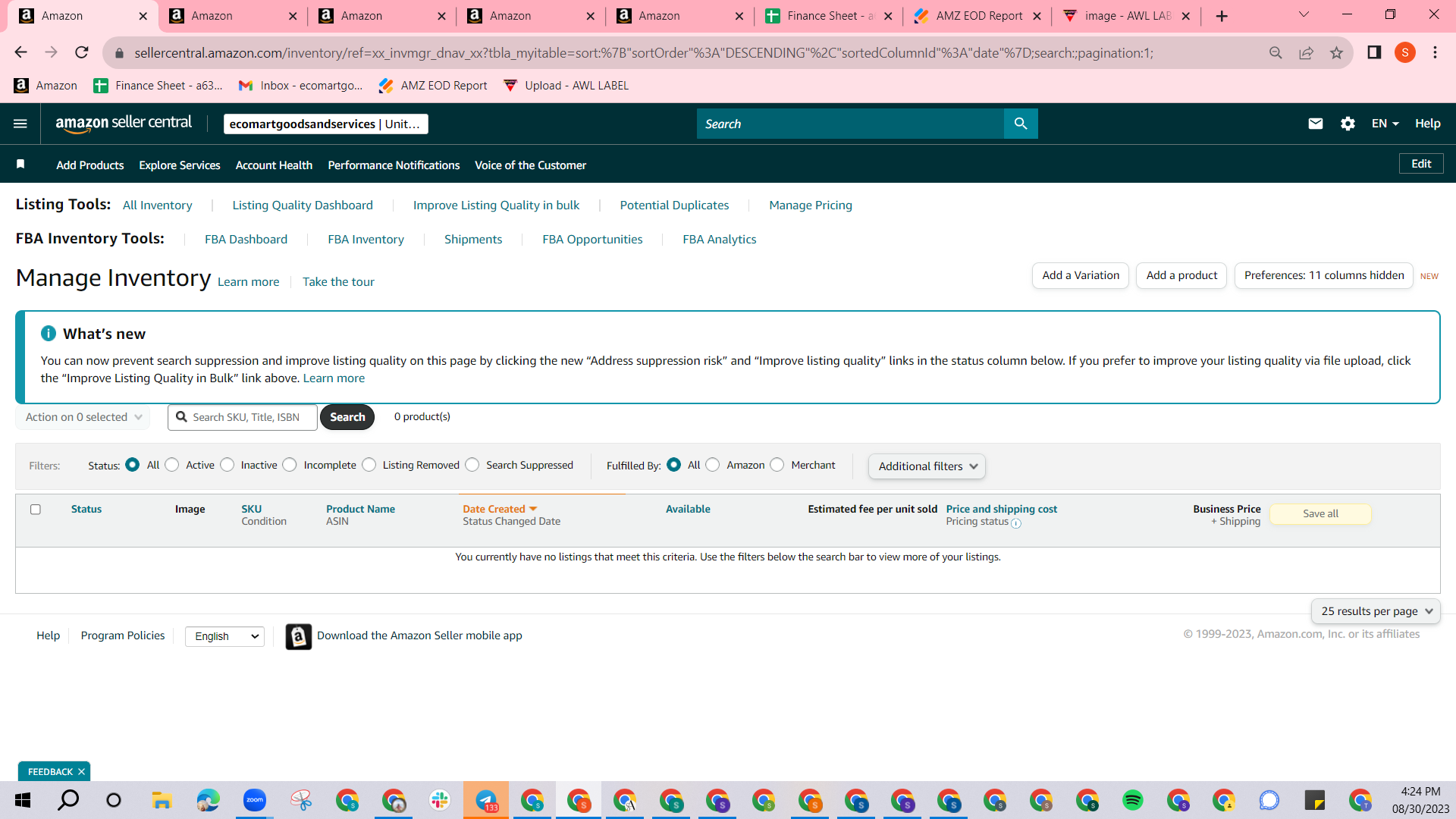The height and width of the screenshot is (819, 1456).
Task: Open the 25 results per page dropdown
Action: [x=1376, y=611]
